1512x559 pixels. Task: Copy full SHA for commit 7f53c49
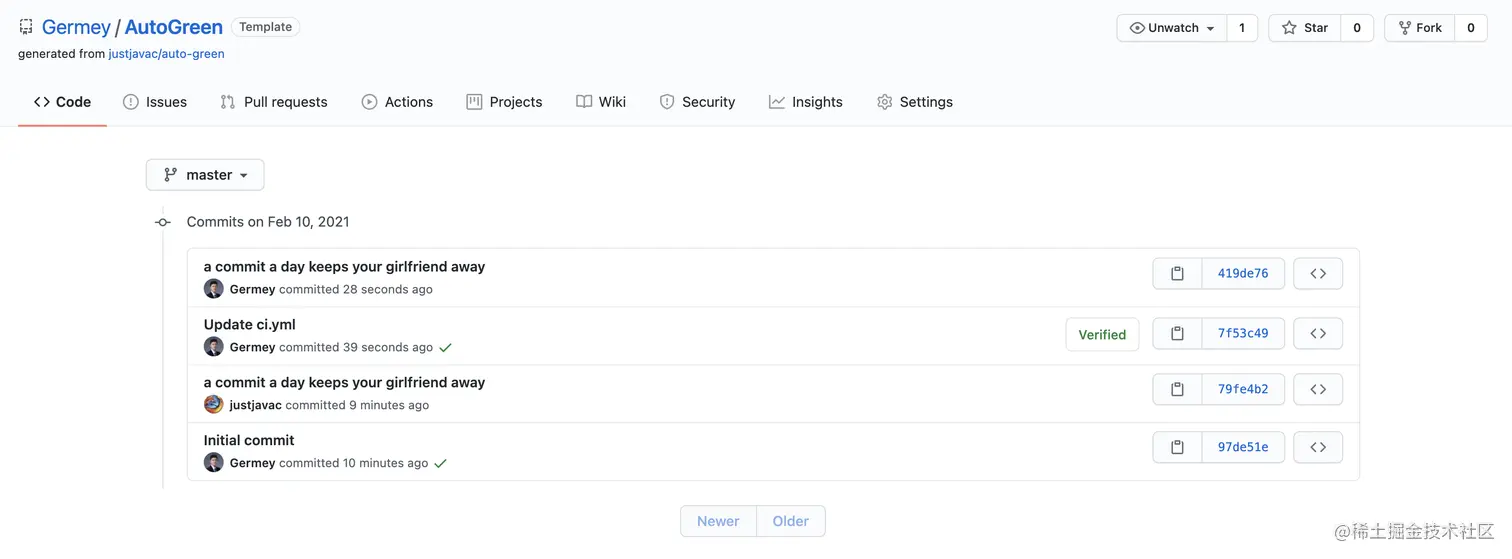tap(1177, 334)
